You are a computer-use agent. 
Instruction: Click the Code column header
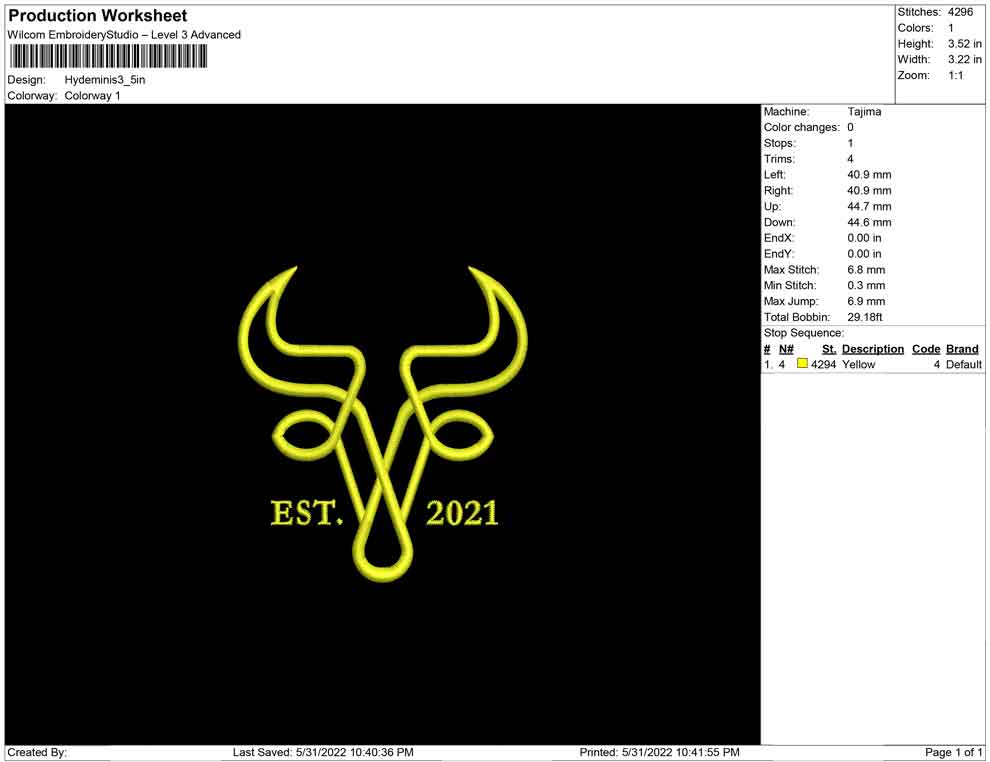pos(926,349)
